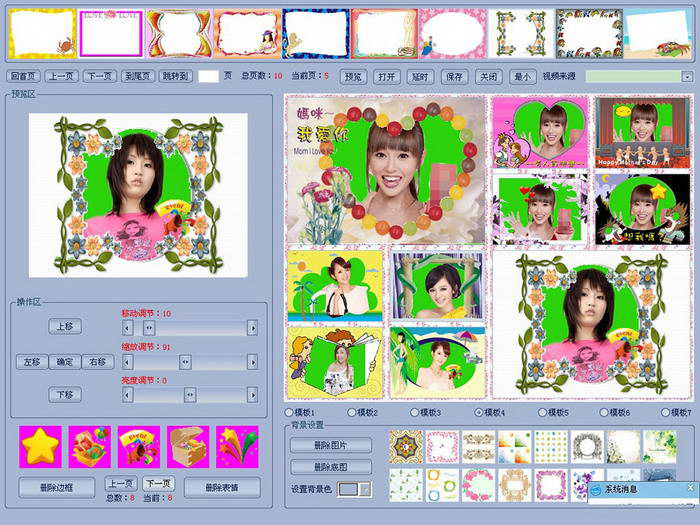This screenshot has width=700, height=525.
Task: Add the treasure chest sticker
Action: point(188,447)
